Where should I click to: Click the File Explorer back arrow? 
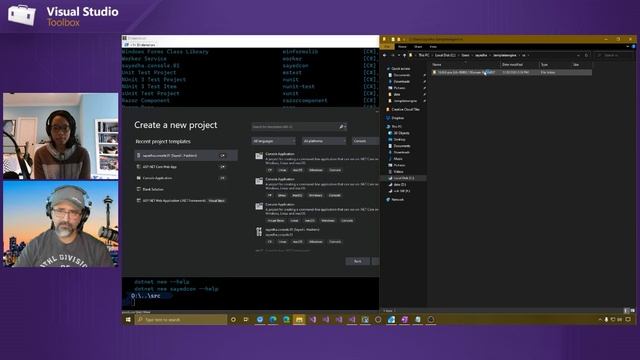384,55
